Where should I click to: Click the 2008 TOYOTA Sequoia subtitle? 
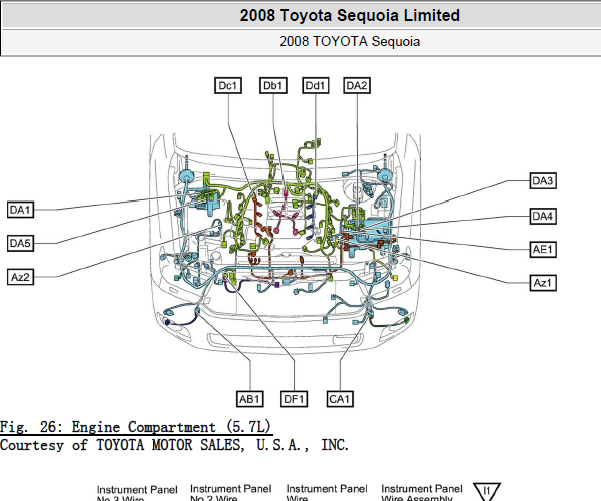tap(350, 41)
